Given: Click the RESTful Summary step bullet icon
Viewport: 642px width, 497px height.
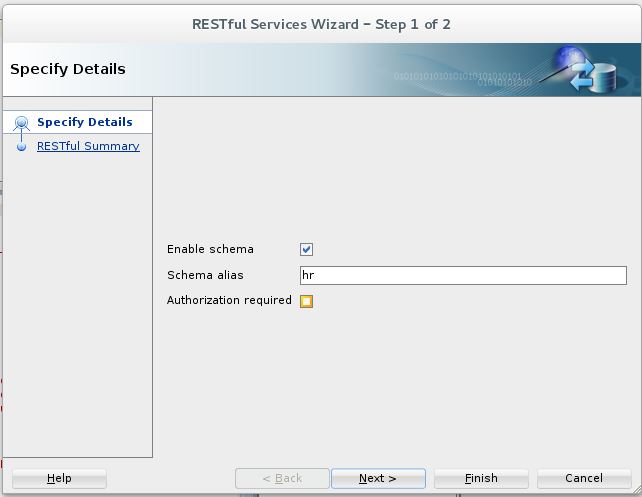Looking at the screenshot, I should (22, 147).
